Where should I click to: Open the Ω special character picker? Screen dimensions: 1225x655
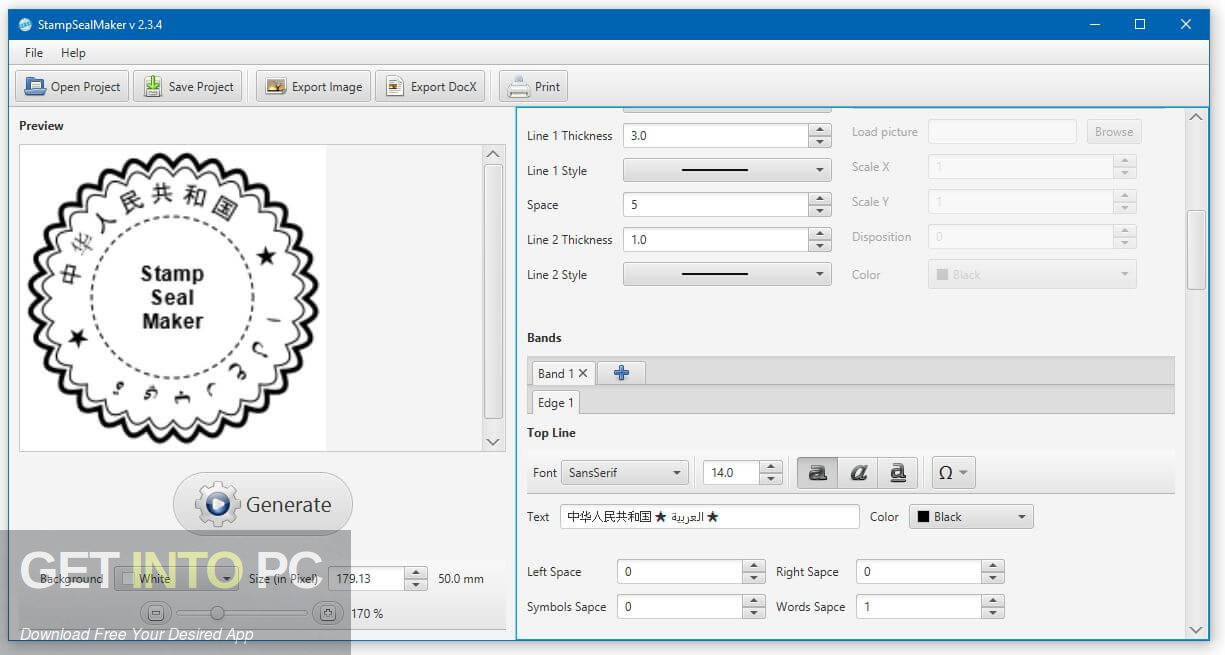tap(952, 472)
